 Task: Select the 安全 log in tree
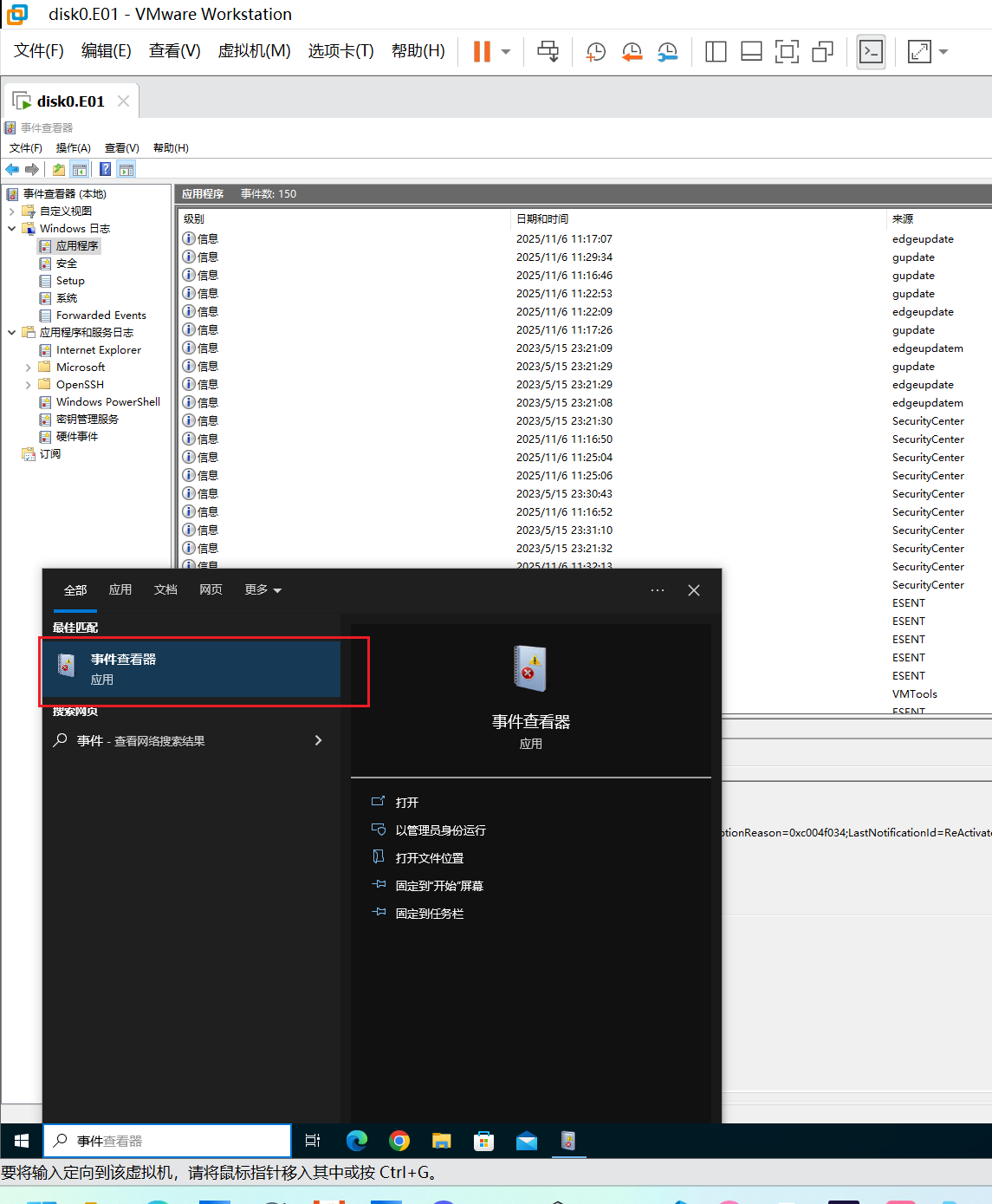tap(67, 264)
